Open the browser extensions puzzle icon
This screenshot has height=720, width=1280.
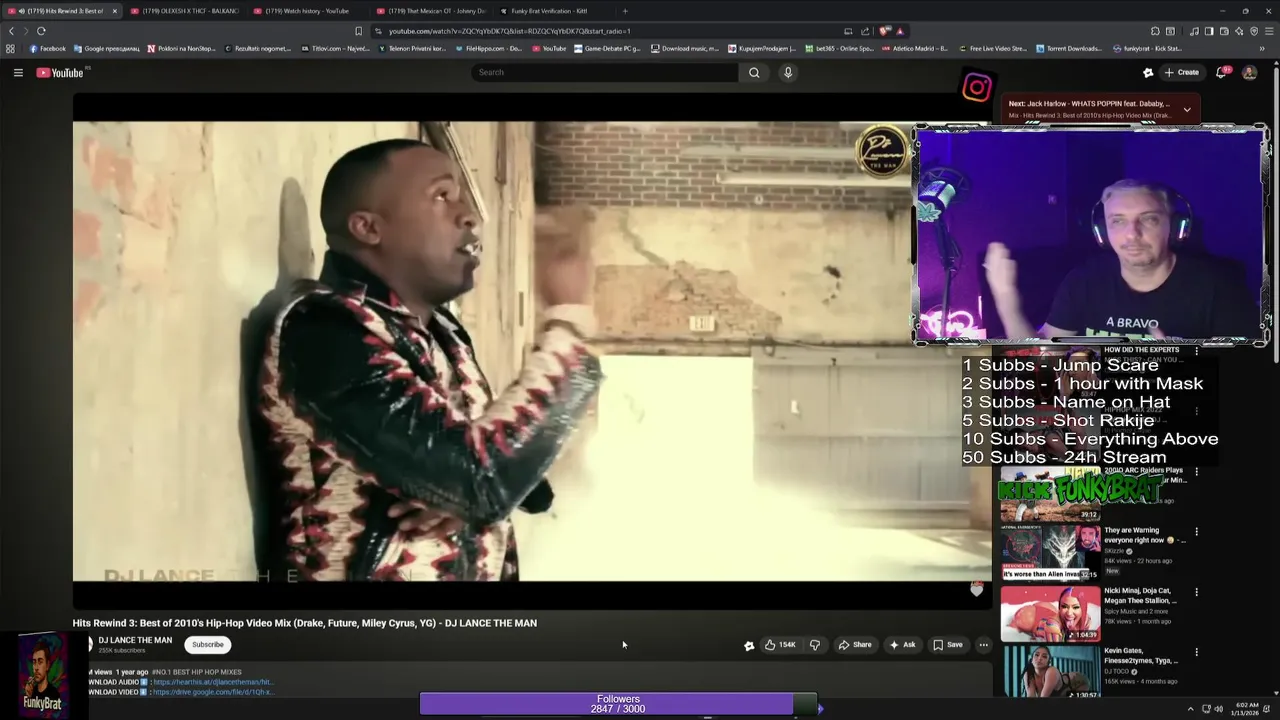coord(1155,31)
